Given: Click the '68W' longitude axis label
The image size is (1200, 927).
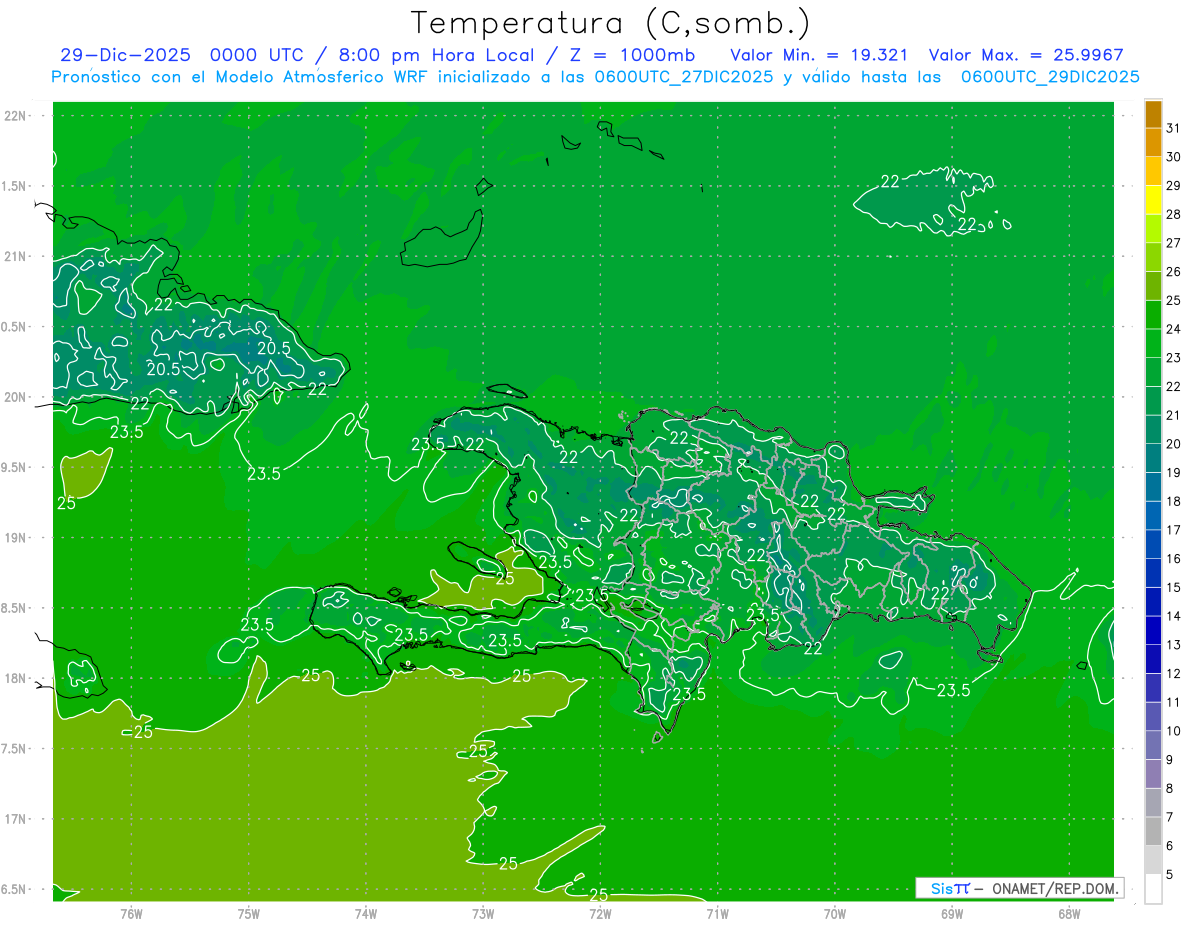Looking at the screenshot, I should pyautogui.click(x=1069, y=913).
